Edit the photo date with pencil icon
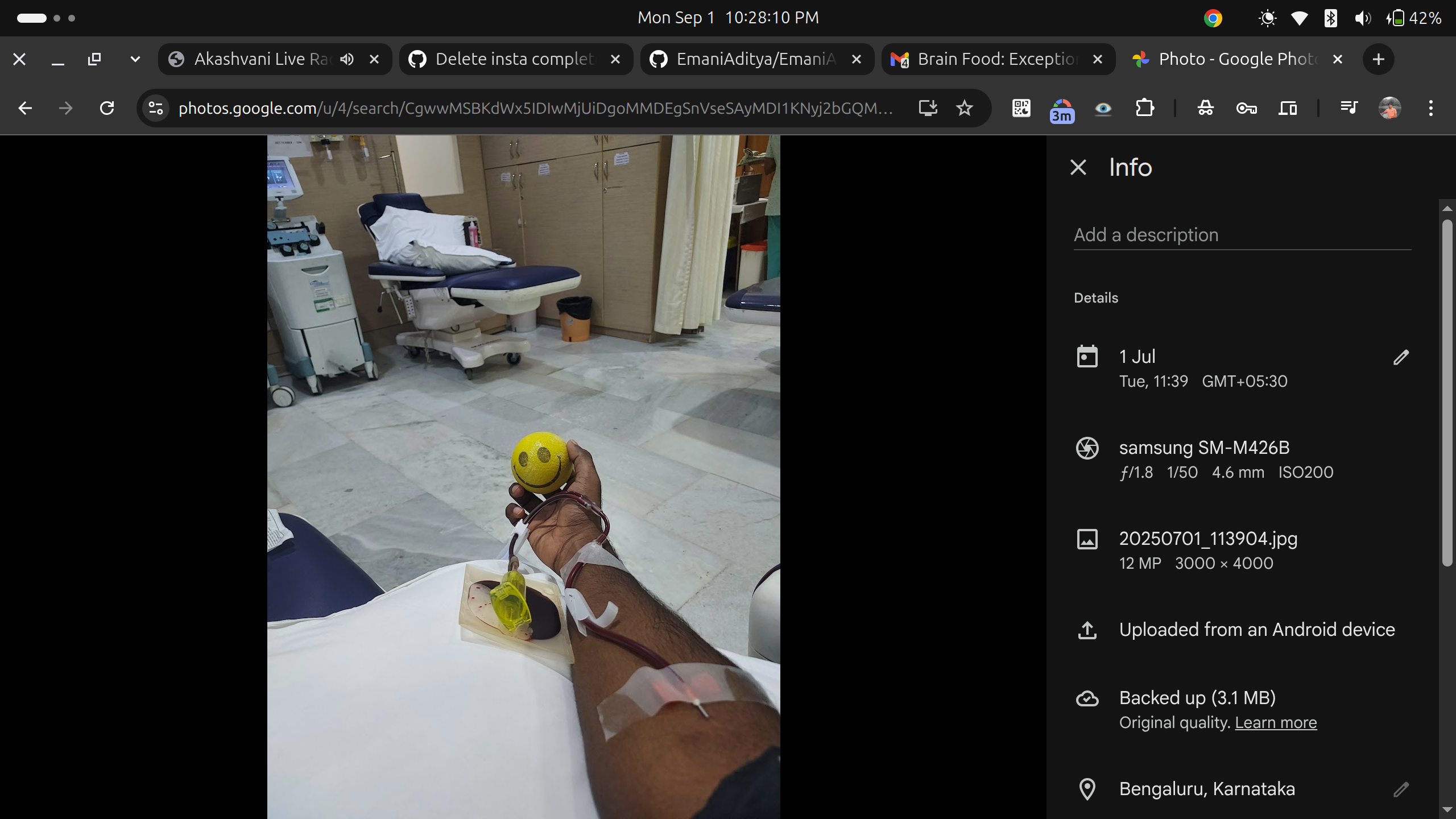Screen dimensions: 1456x819 [1401, 357]
